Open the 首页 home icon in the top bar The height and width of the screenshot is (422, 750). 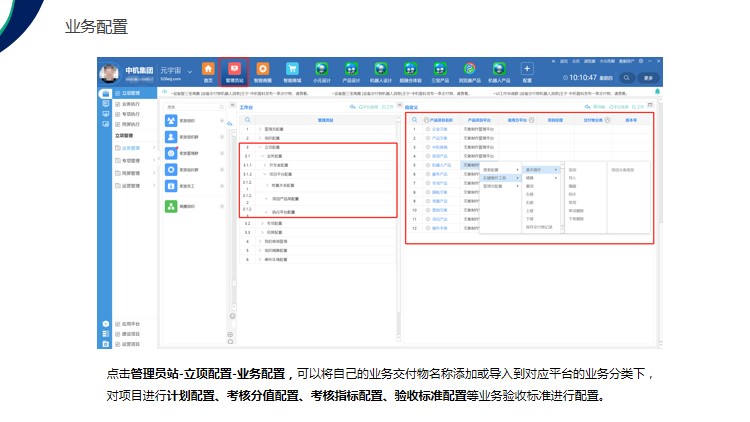(208, 69)
